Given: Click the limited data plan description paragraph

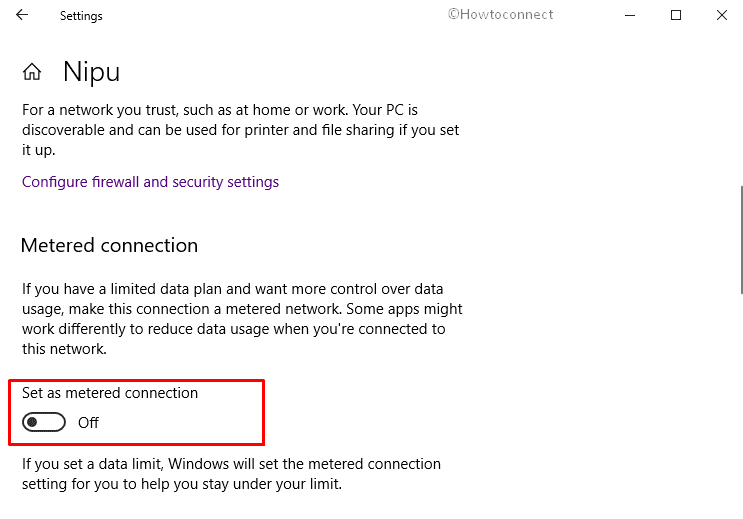Looking at the screenshot, I should click(242, 319).
